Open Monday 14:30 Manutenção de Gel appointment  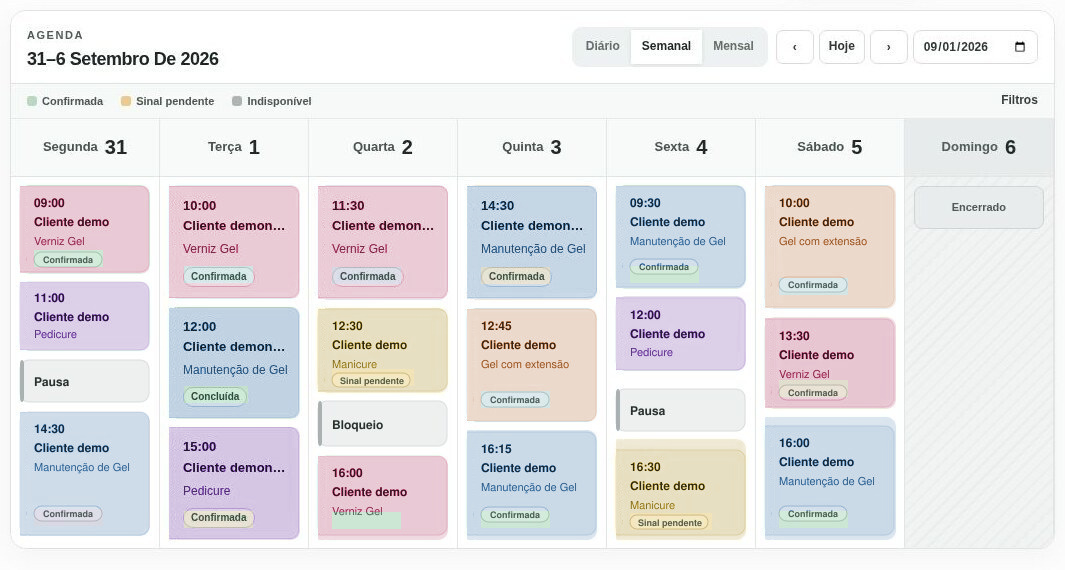(x=85, y=474)
